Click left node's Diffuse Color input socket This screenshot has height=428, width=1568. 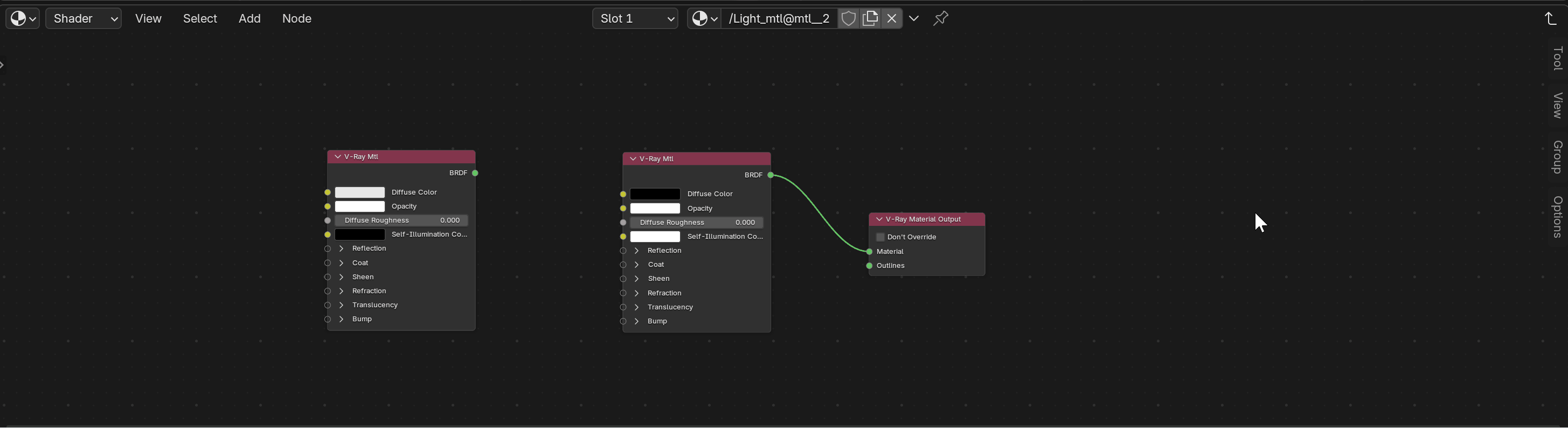click(328, 192)
